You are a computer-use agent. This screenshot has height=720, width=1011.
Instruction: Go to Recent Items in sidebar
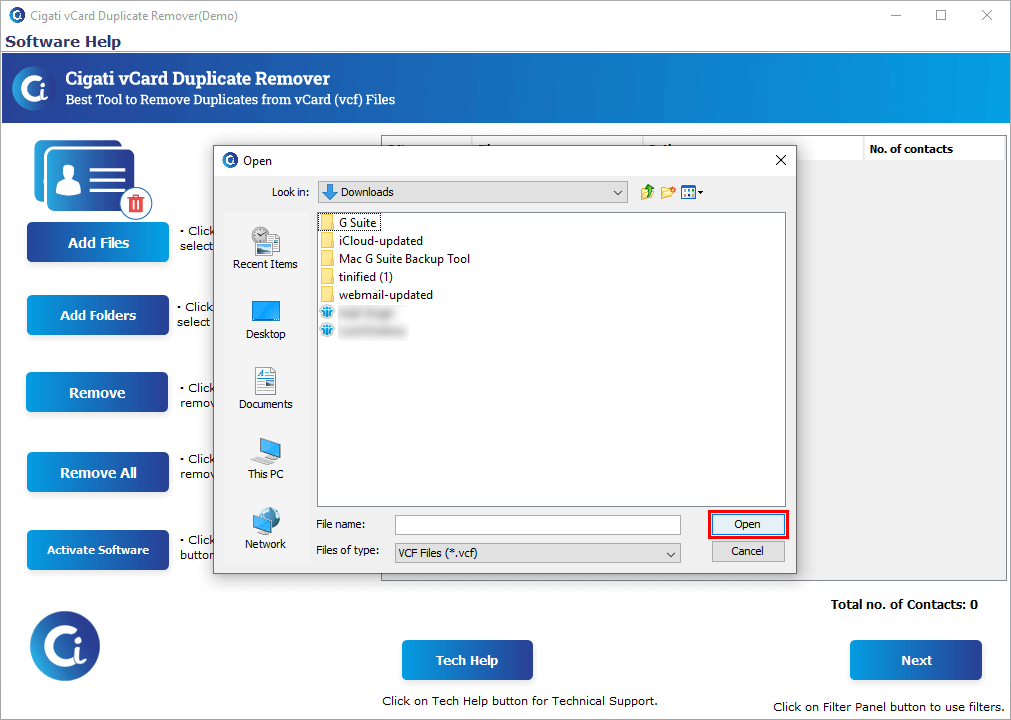pyautogui.click(x=265, y=248)
